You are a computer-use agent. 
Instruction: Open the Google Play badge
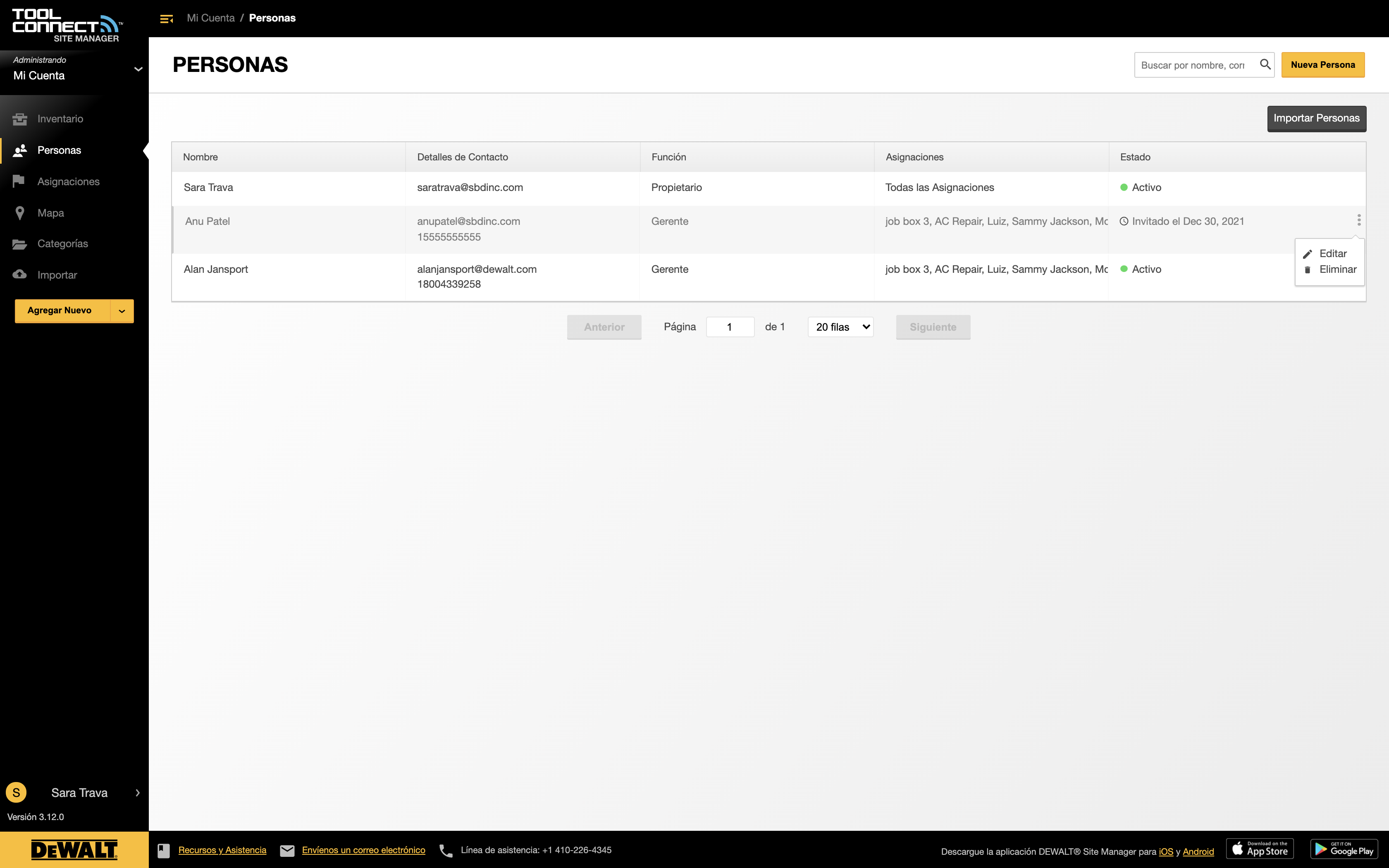1344,849
